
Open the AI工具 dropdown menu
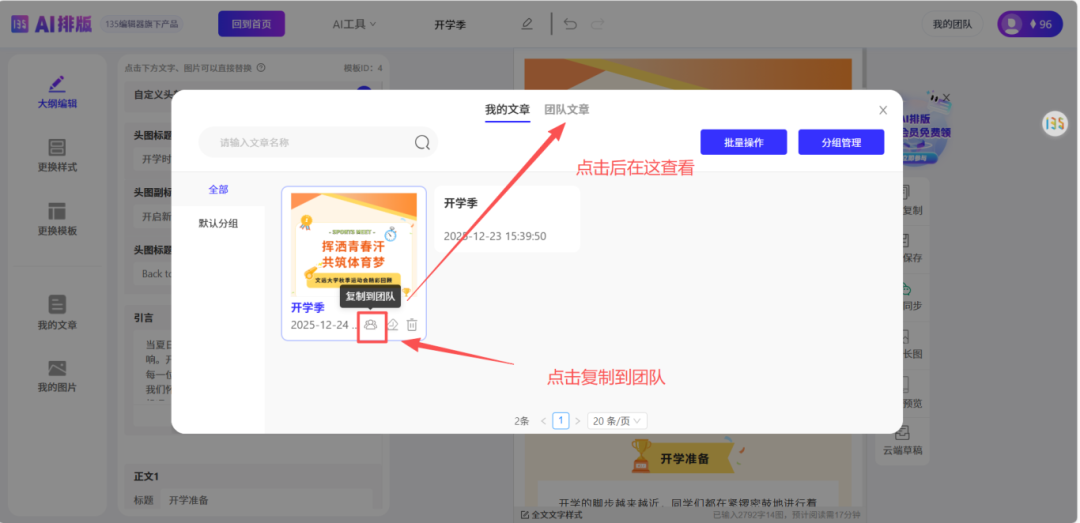tap(354, 24)
